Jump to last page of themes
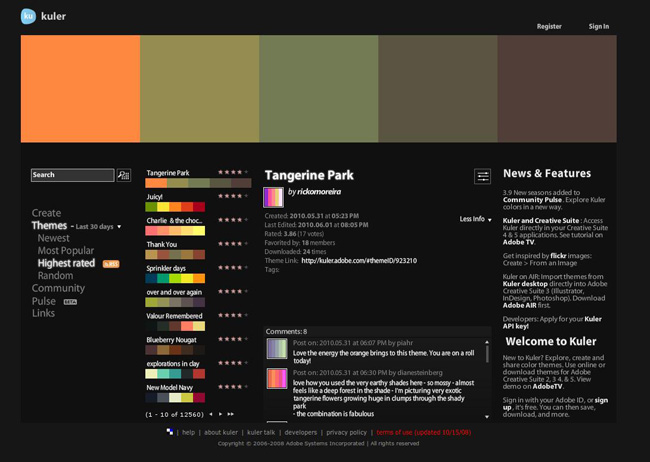 click(x=230, y=414)
